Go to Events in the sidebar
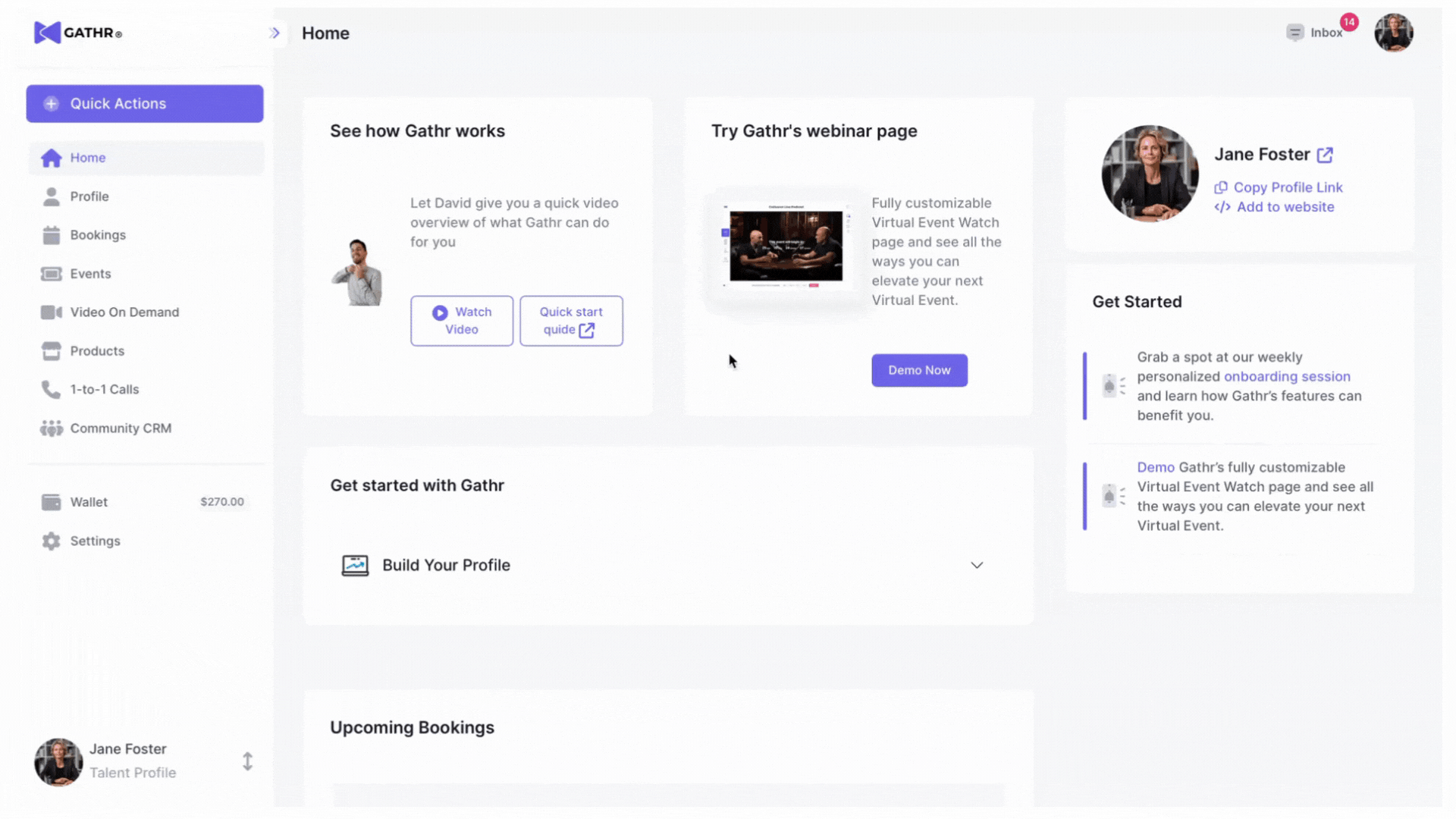Viewport: 1456px width, 819px height. tap(90, 274)
